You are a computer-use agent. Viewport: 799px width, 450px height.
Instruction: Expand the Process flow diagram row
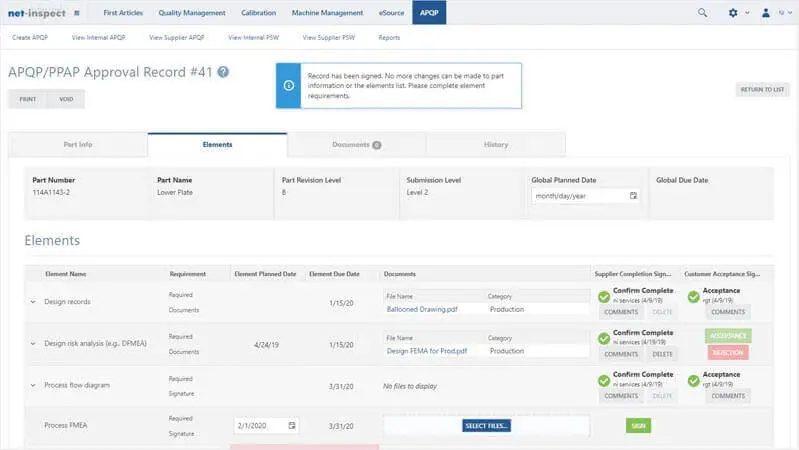click(32, 385)
